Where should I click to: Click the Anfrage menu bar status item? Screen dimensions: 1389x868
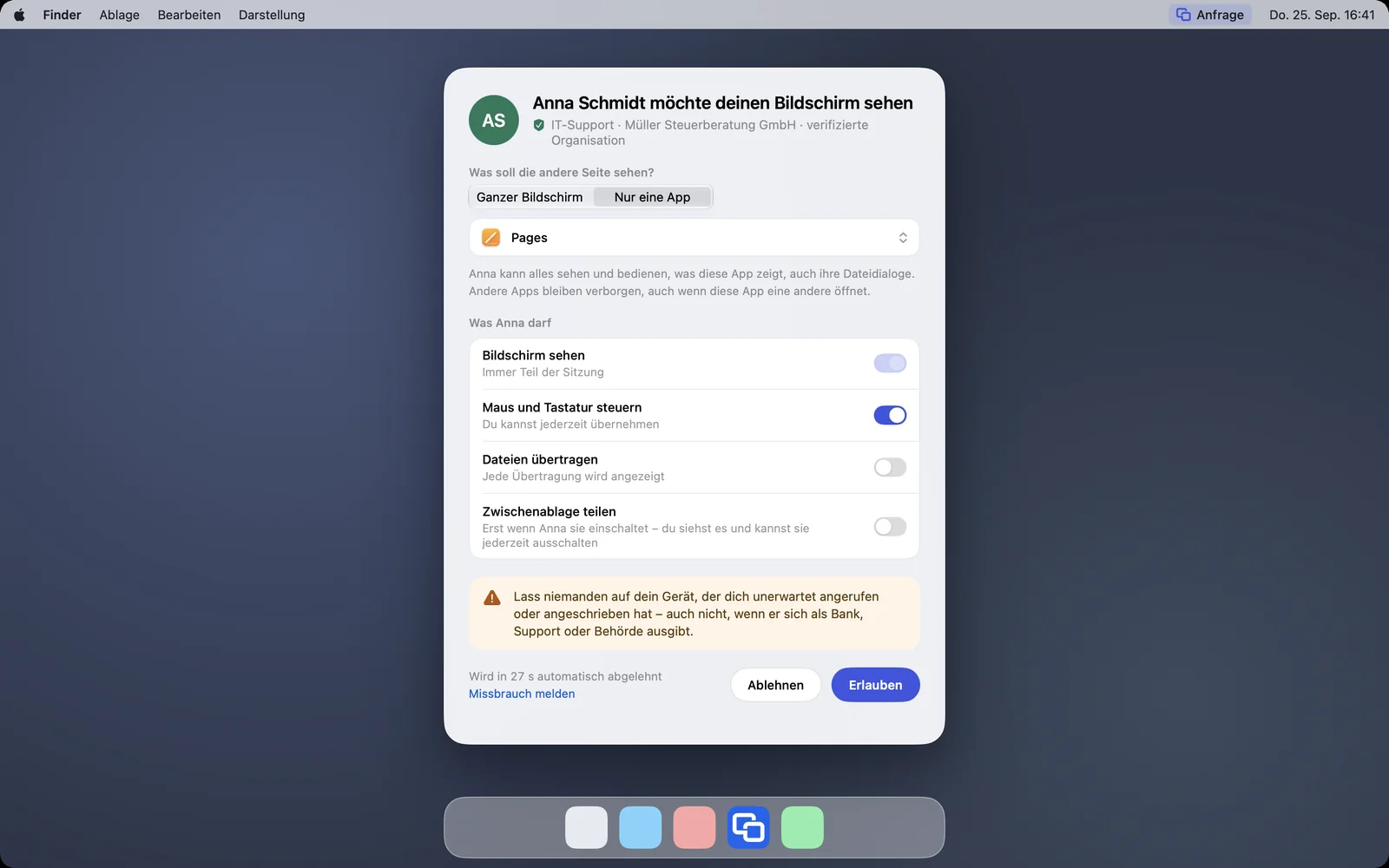1210,15
